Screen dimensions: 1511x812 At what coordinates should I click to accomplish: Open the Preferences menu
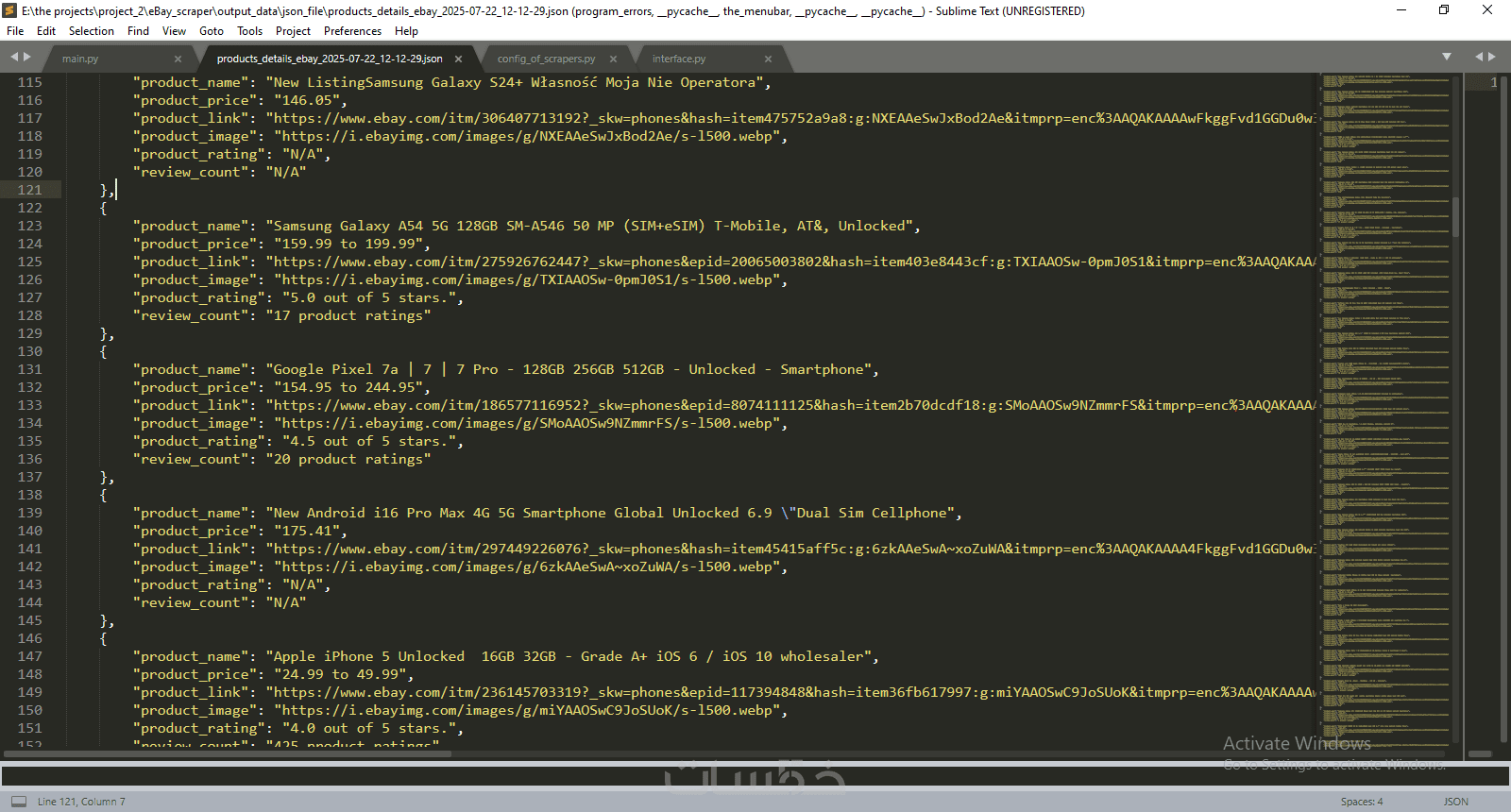coord(353,31)
